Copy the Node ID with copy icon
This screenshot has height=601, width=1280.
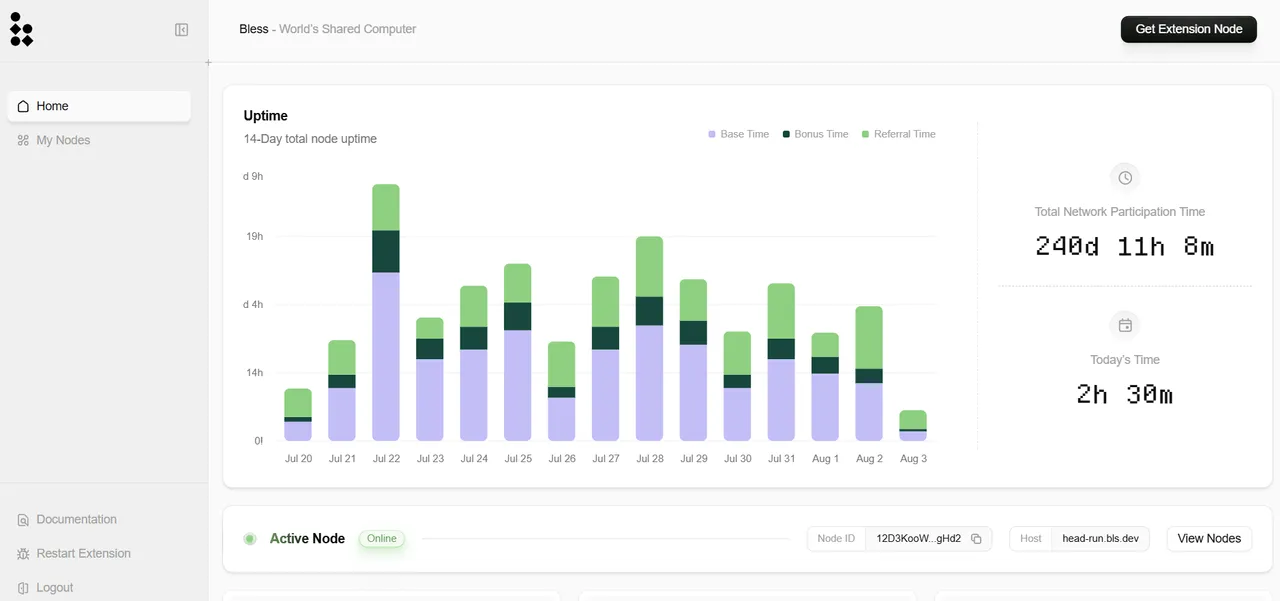pos(977,539)
